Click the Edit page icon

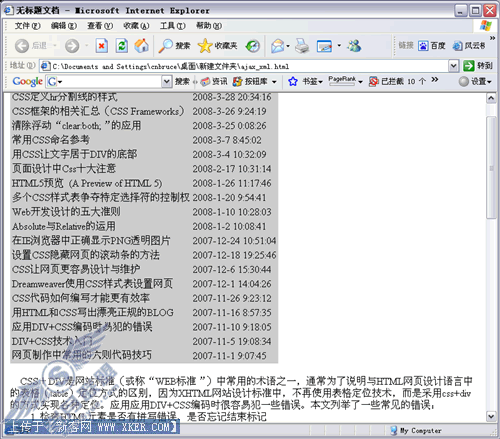click(x=324, y=46)
